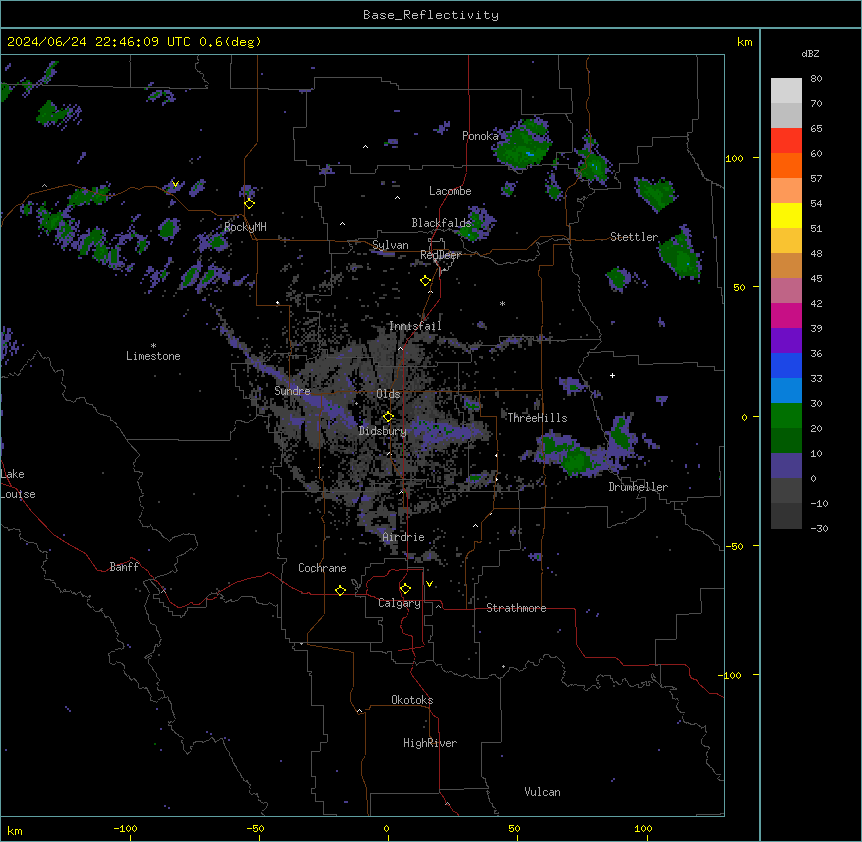Click the yellow V marker east of Calgary

point(429,584)
